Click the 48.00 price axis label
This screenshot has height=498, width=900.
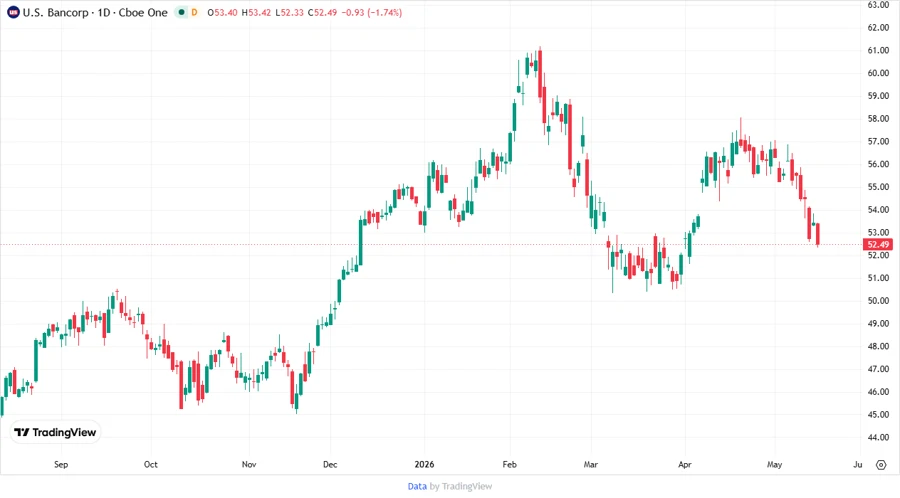[x=878, y=347]
